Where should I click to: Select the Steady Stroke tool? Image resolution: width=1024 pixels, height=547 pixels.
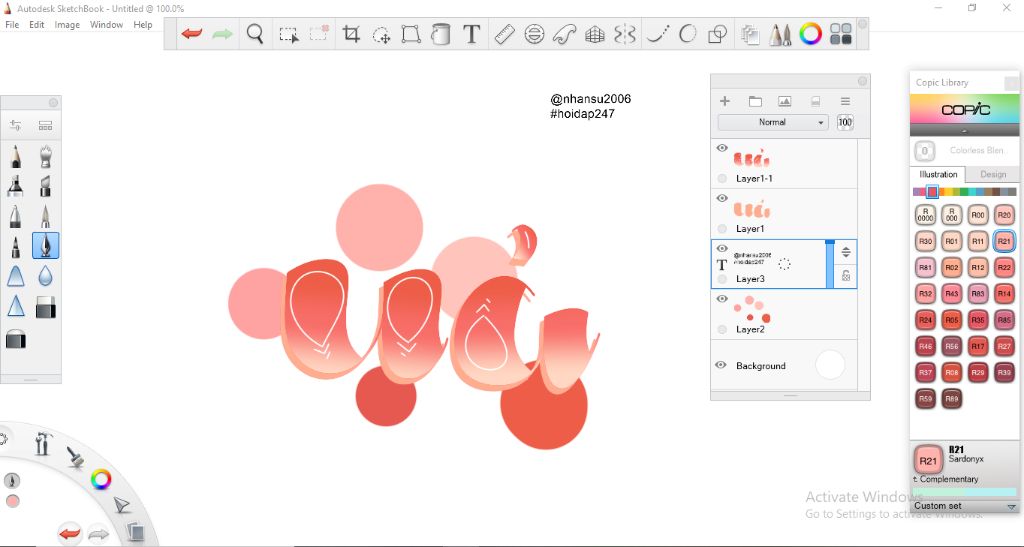tap(658, 34)
